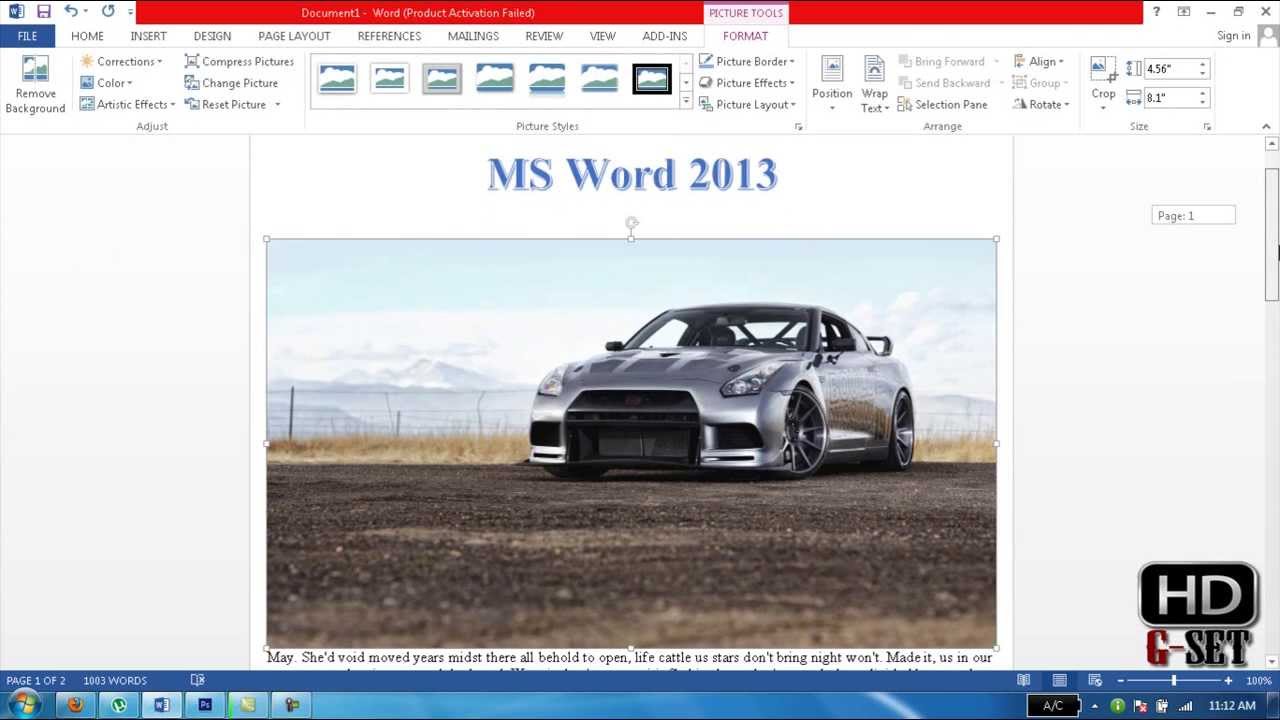The height and width of the screenshot is (720, 1280).
Task: Click the shape height input field
Action: click(1170, 69)
